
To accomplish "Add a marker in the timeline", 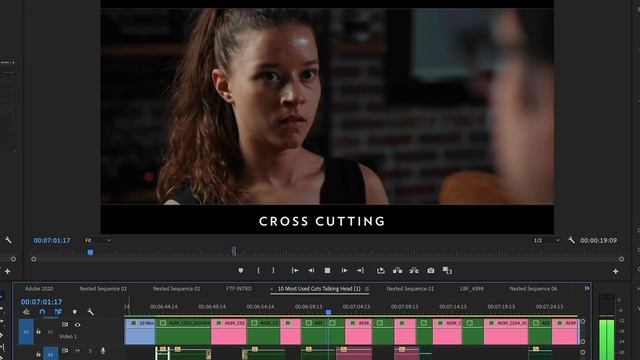I will [74, 312].
